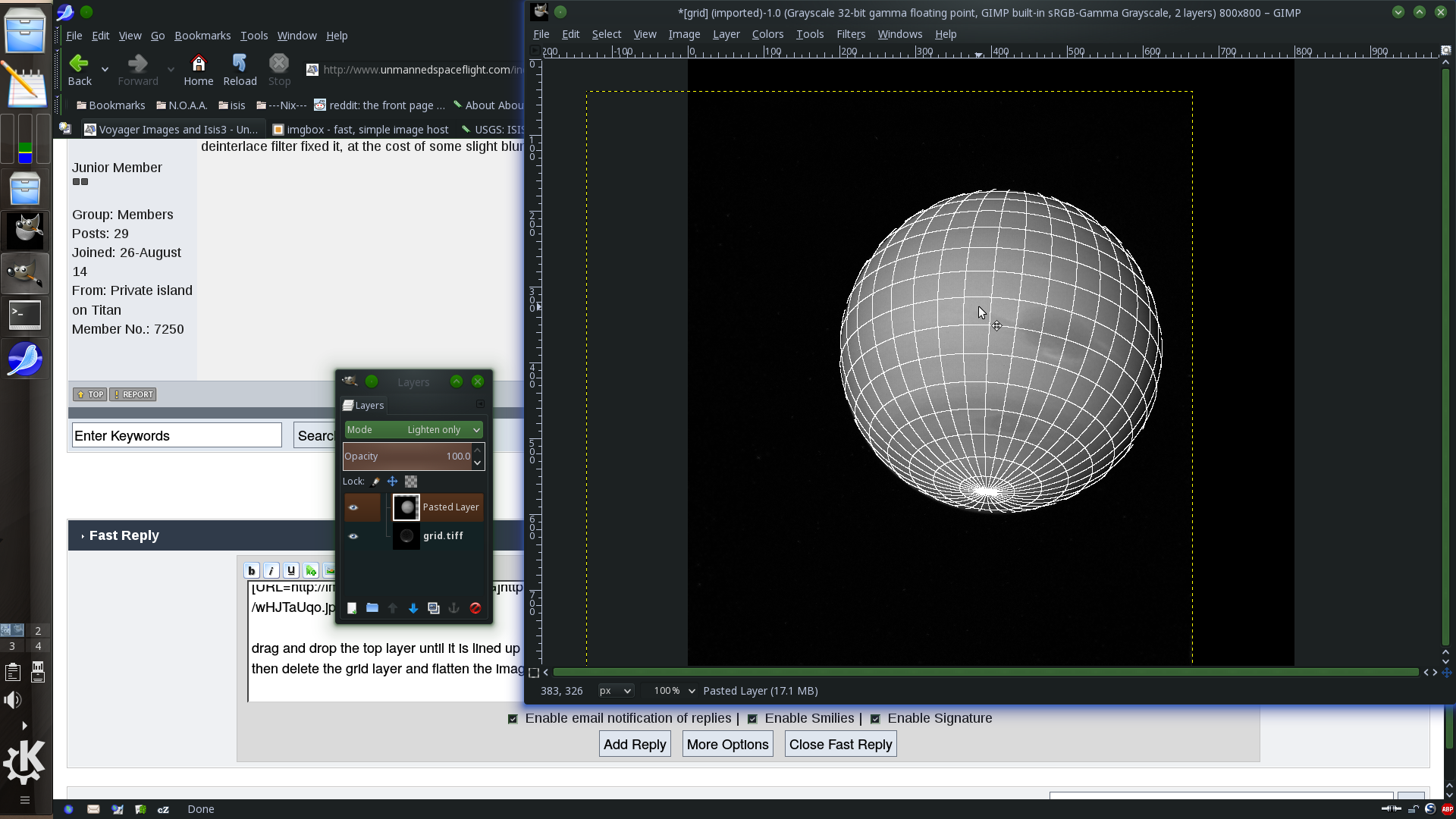The image size is (1456, 819).
Task: Delete the selected layer
Action: coord(475,608)
